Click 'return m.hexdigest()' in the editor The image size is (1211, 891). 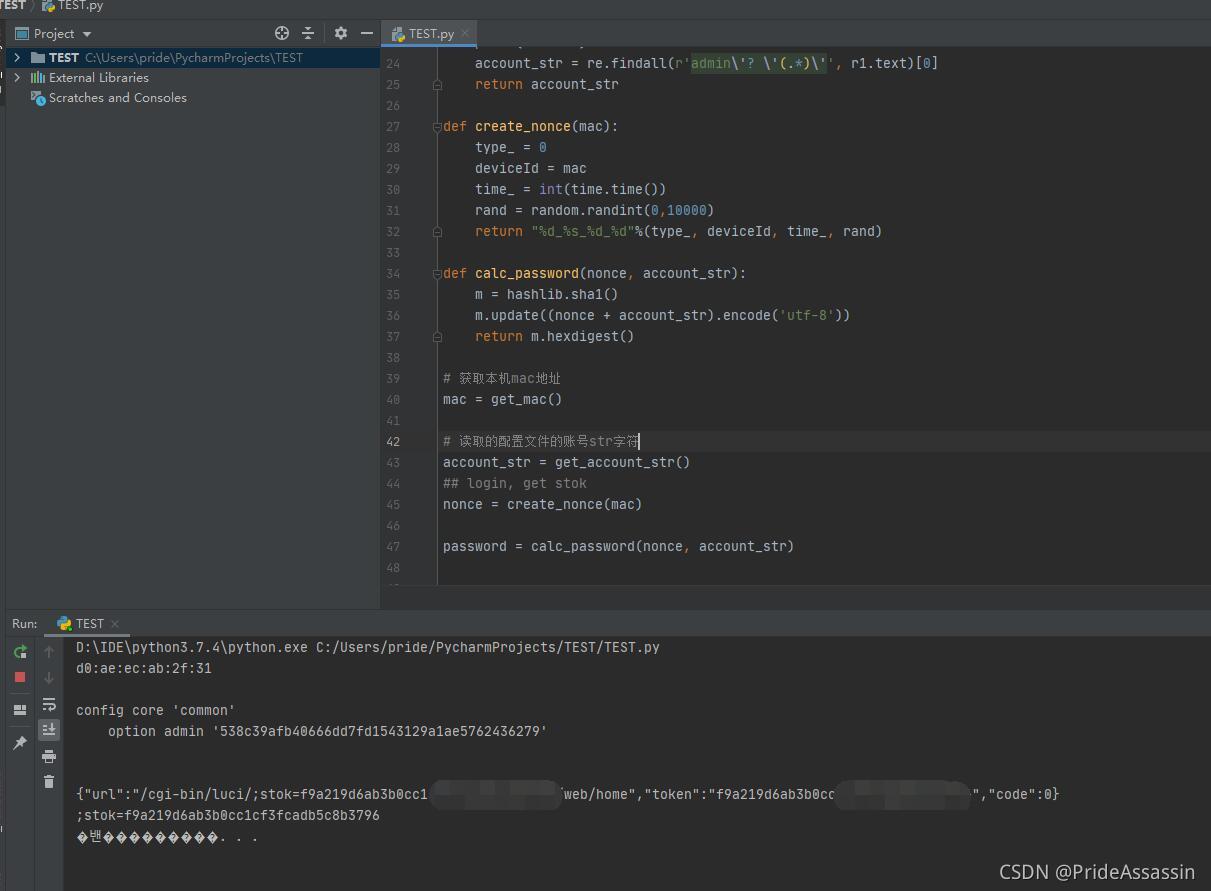click(554, 336)
